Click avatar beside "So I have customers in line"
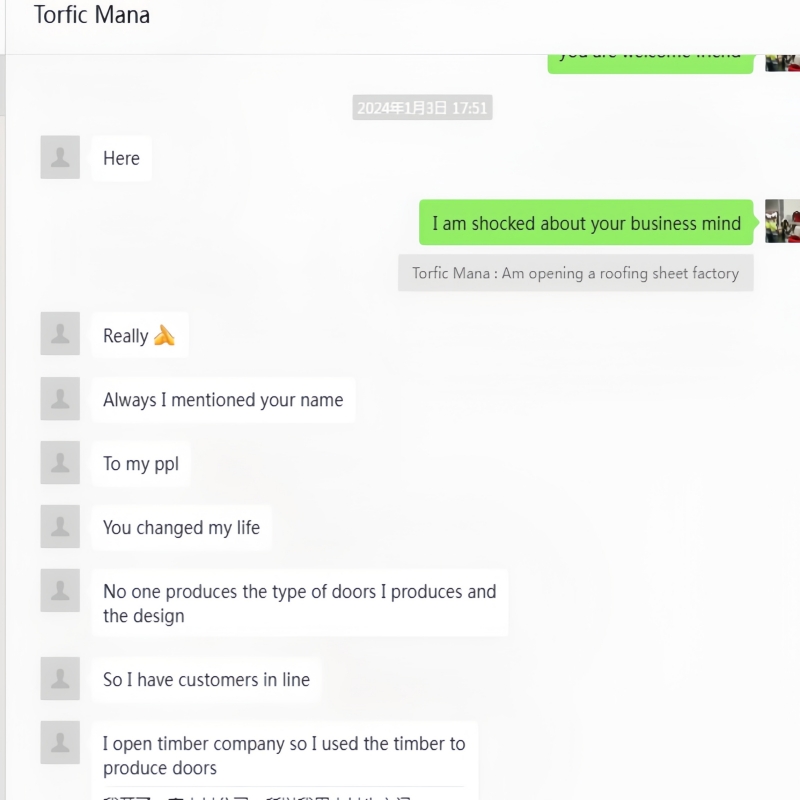This screenshot has width=800, height=800. pos(60,679)
